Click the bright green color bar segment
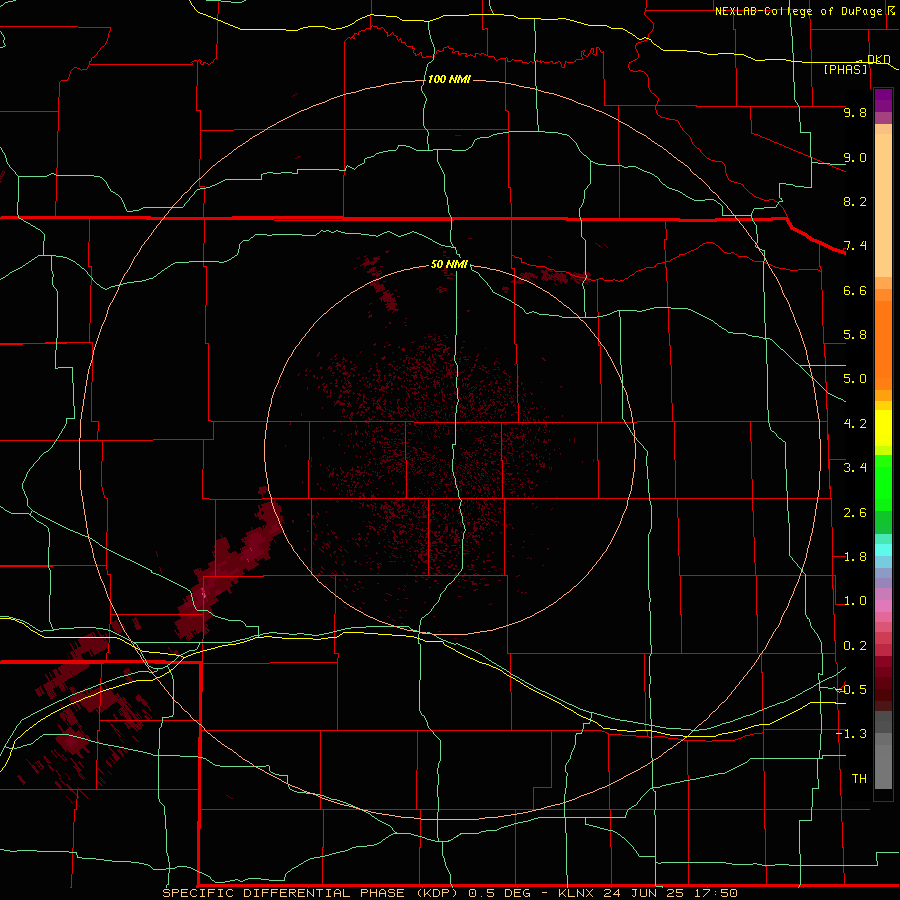The width and height of the screenshot is (900, 900). [x=883, y=482]
